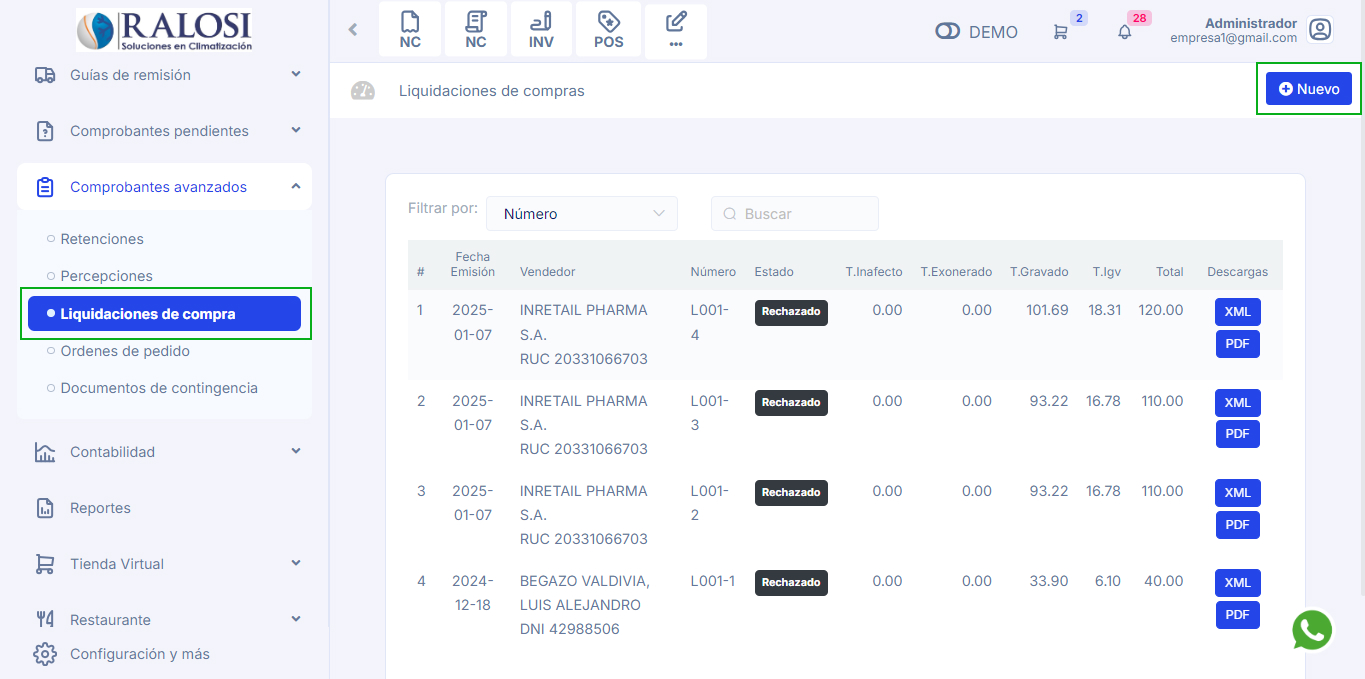Image resolution: width=1365 pixels, height=679 pixels.
Task: Open the WhatsApp chat bubble
Action: point(1312,630)
